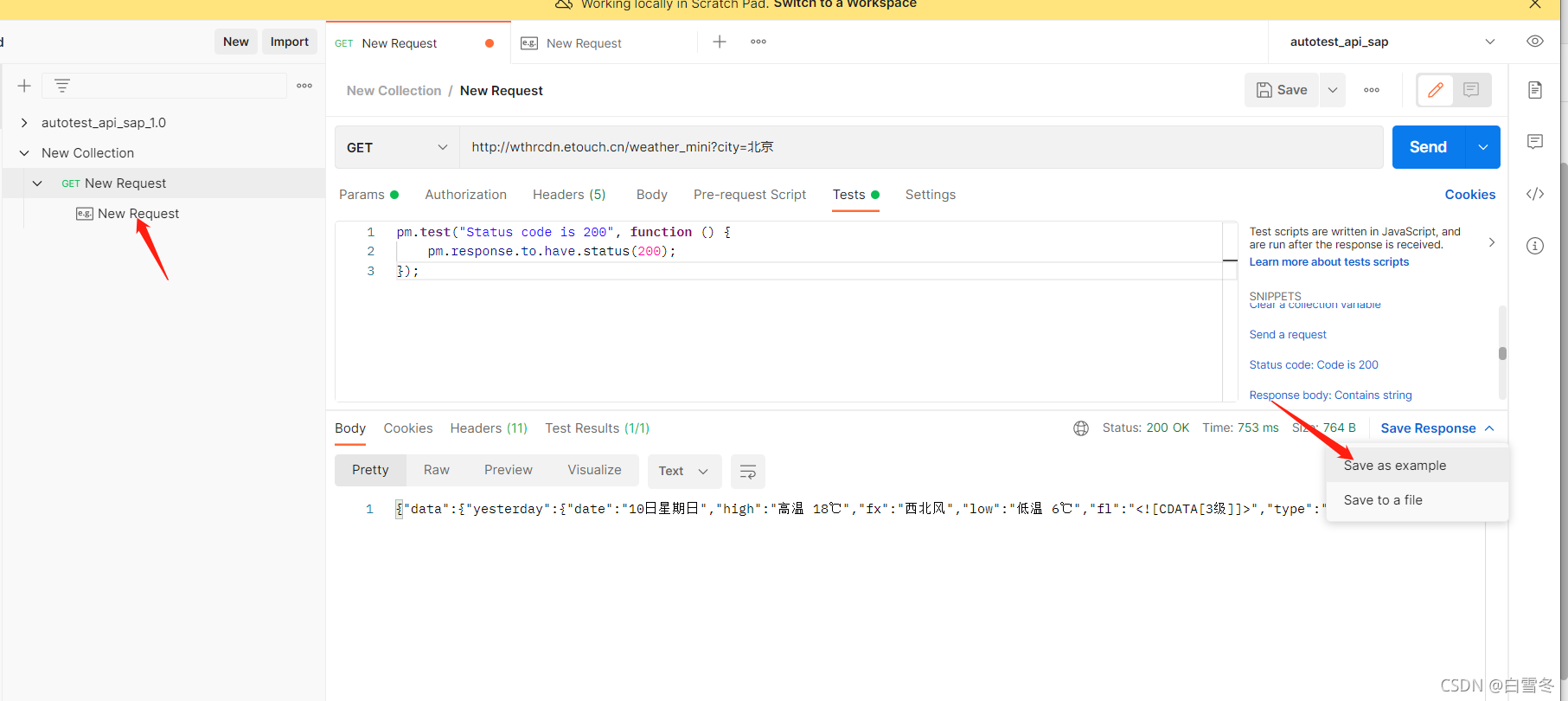
Task: Open the Text response format dropdown
Action: (683, 471)
